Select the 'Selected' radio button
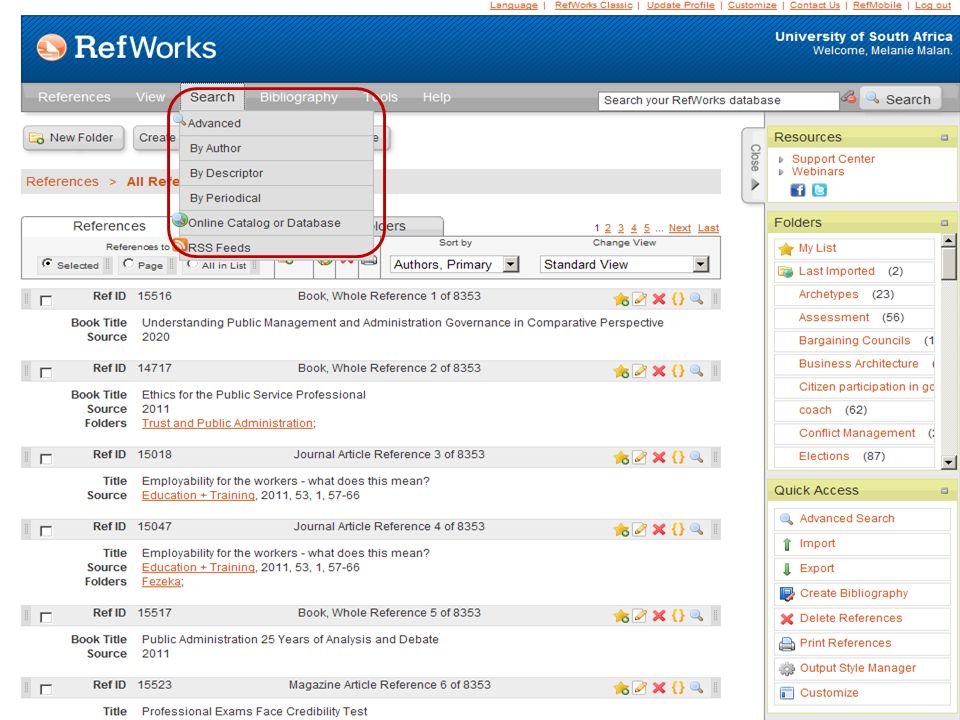Screen dimensions: 960x720 coord(47,264)
